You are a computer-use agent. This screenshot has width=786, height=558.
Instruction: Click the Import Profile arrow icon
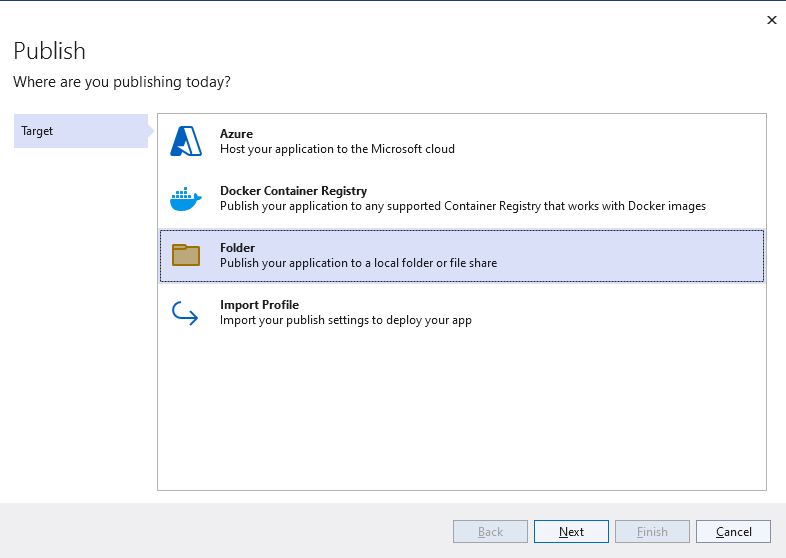tap(186, 313)
